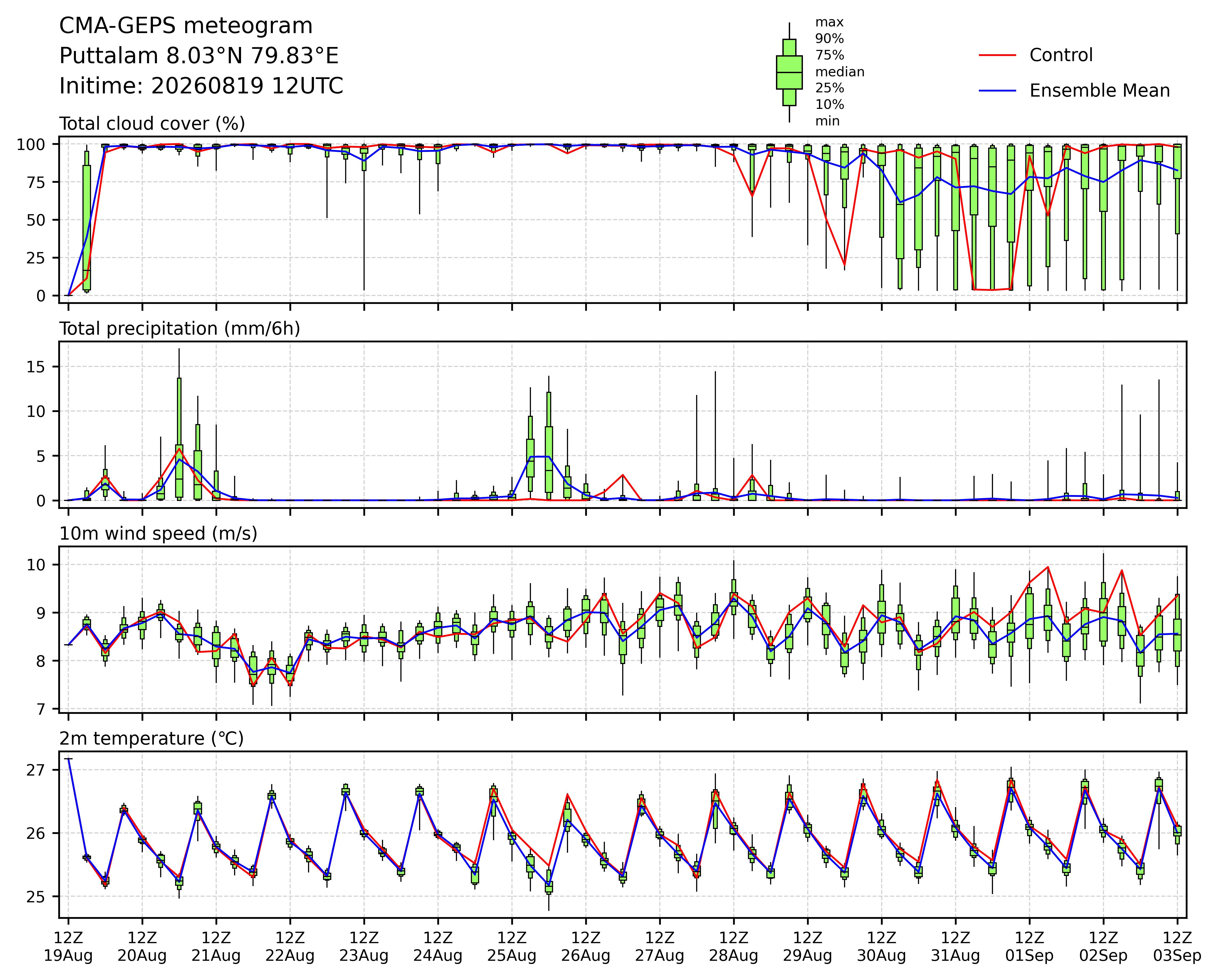The width and height of the screenshot is (1218, 980).
Task: Click the Total cloud cover panel title
Action: point(152,124)
